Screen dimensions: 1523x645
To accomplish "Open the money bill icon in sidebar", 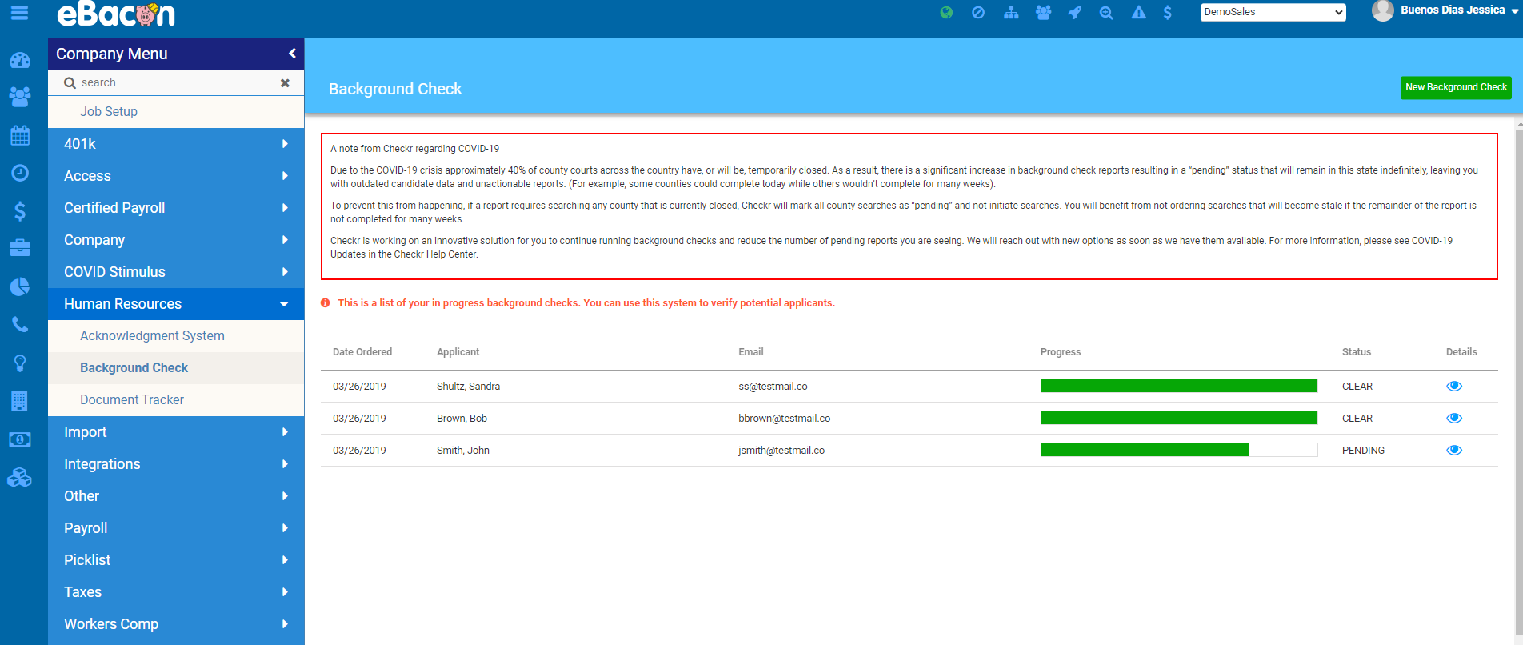I will (19, 439).
